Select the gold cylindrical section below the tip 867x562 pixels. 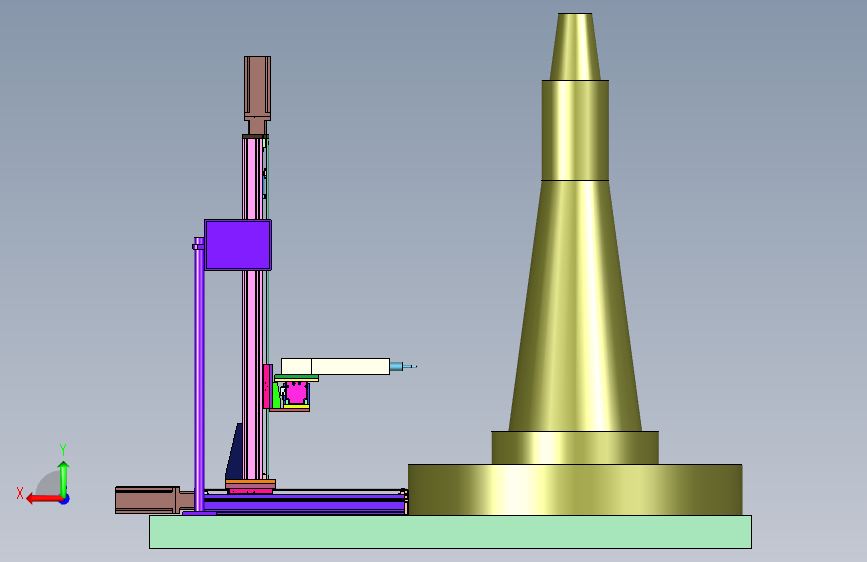pyautogui.click(x=575, y=130)
